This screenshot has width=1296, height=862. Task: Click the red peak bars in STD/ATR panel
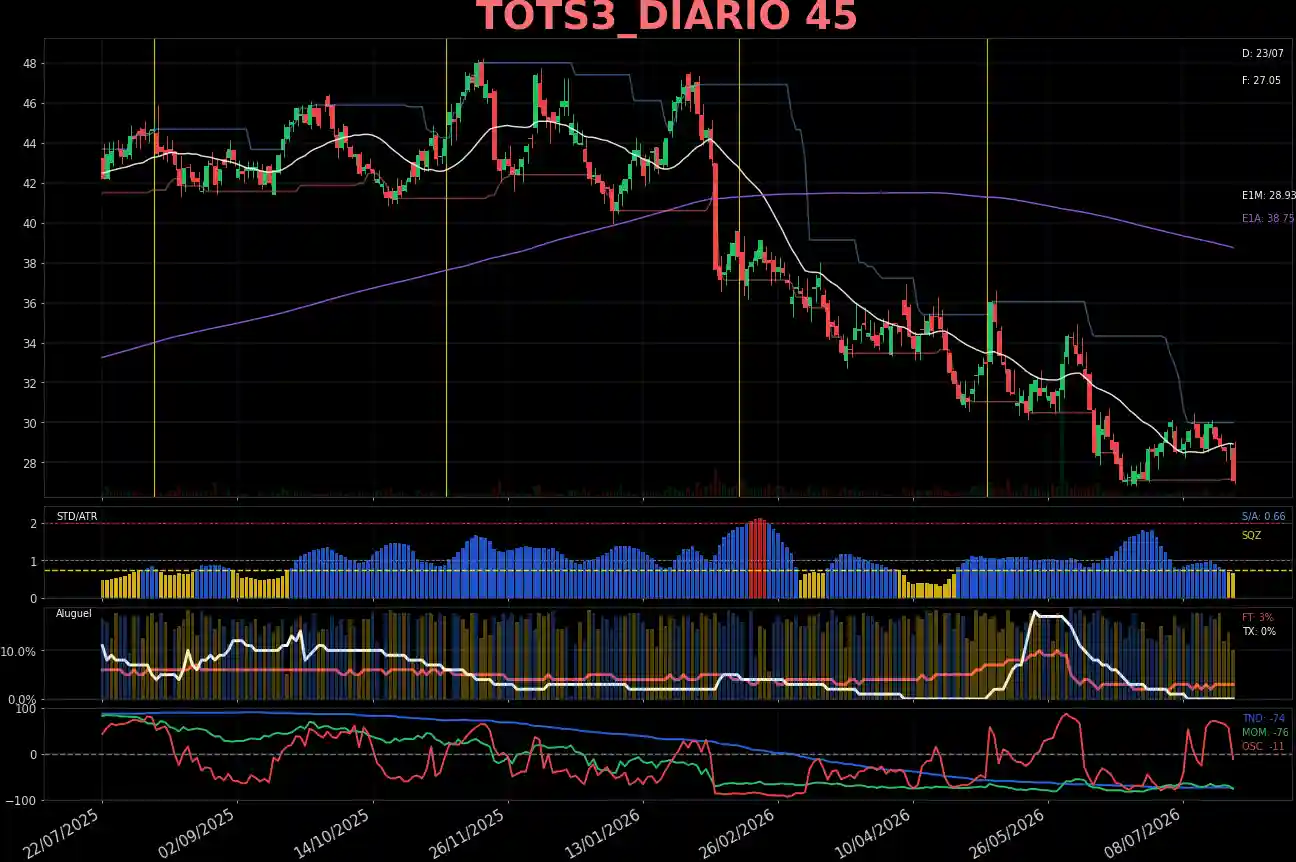[x=758, y=559]
